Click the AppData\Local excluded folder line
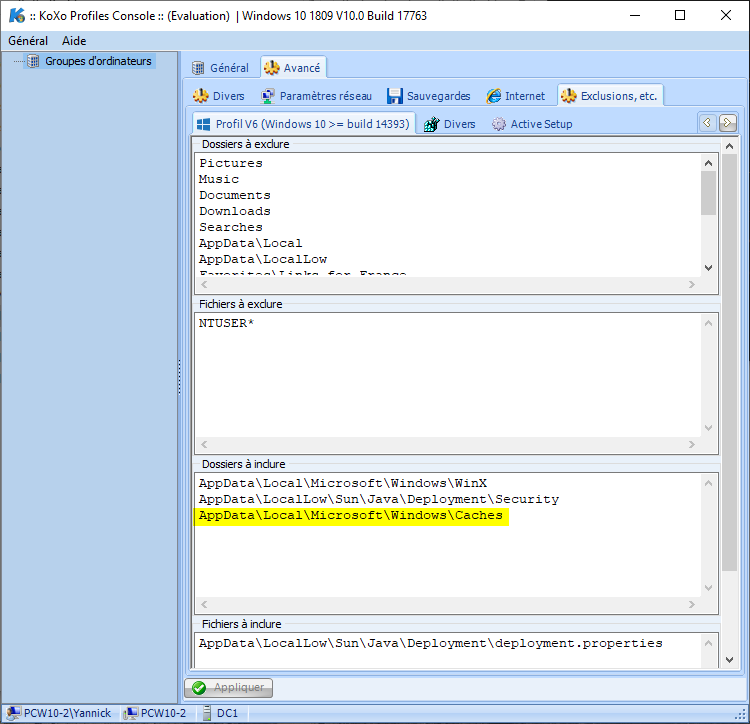This screenshot has width=750, height=724. pyautogui.click(x=250, y=243)
